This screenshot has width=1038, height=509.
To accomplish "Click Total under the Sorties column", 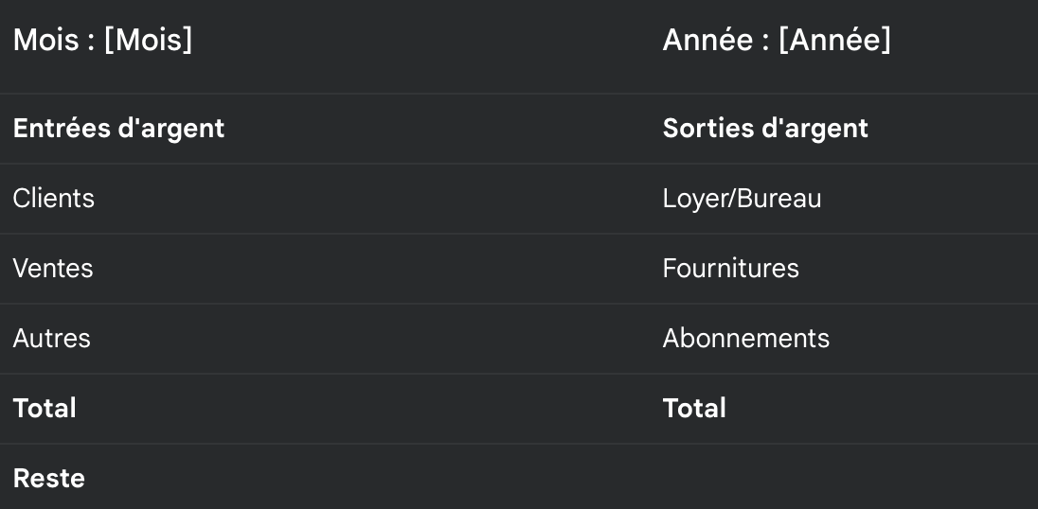I will 694,408.
